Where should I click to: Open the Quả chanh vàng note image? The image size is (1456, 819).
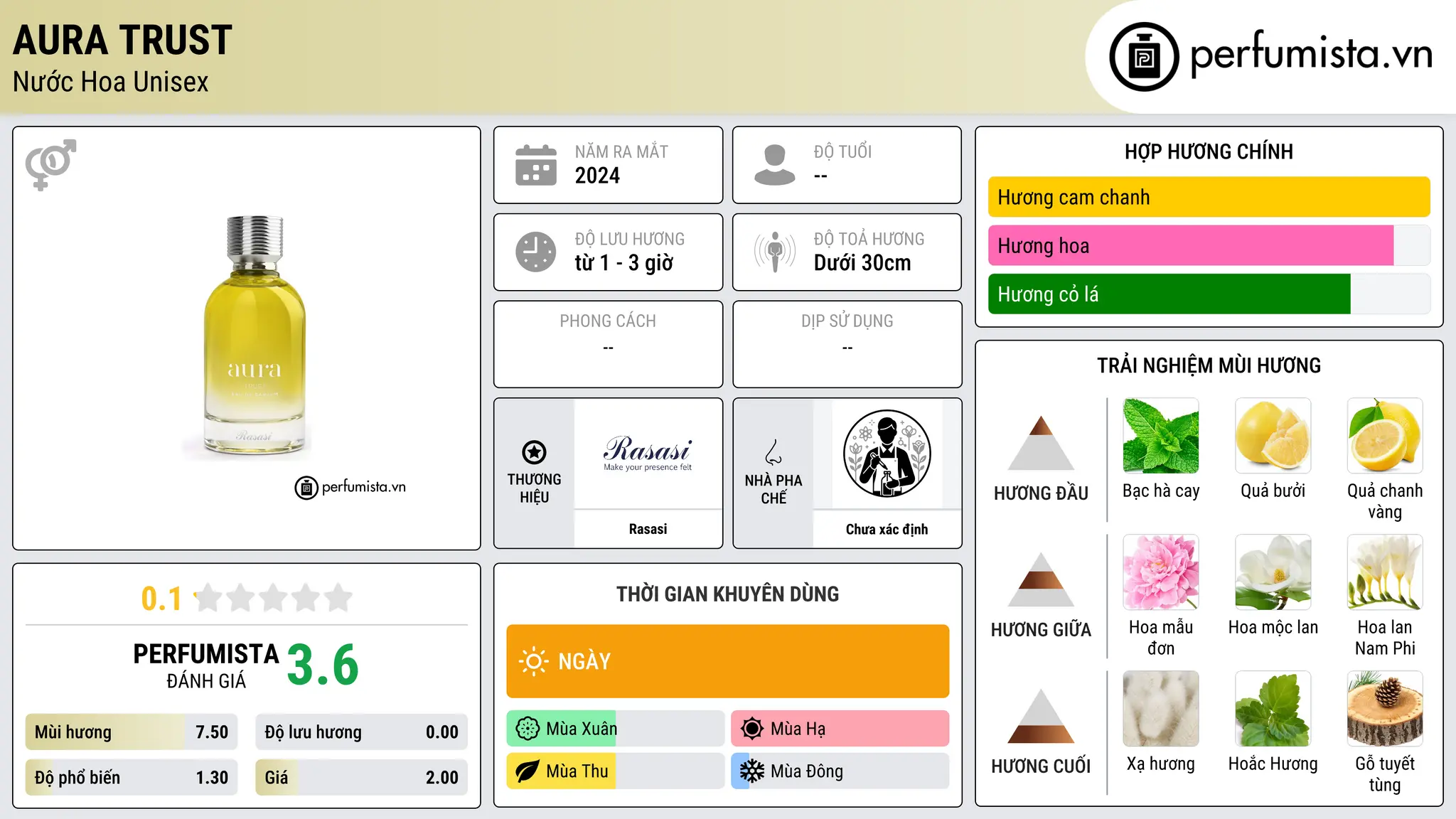pyautogui.click(x=1385, y=436)
